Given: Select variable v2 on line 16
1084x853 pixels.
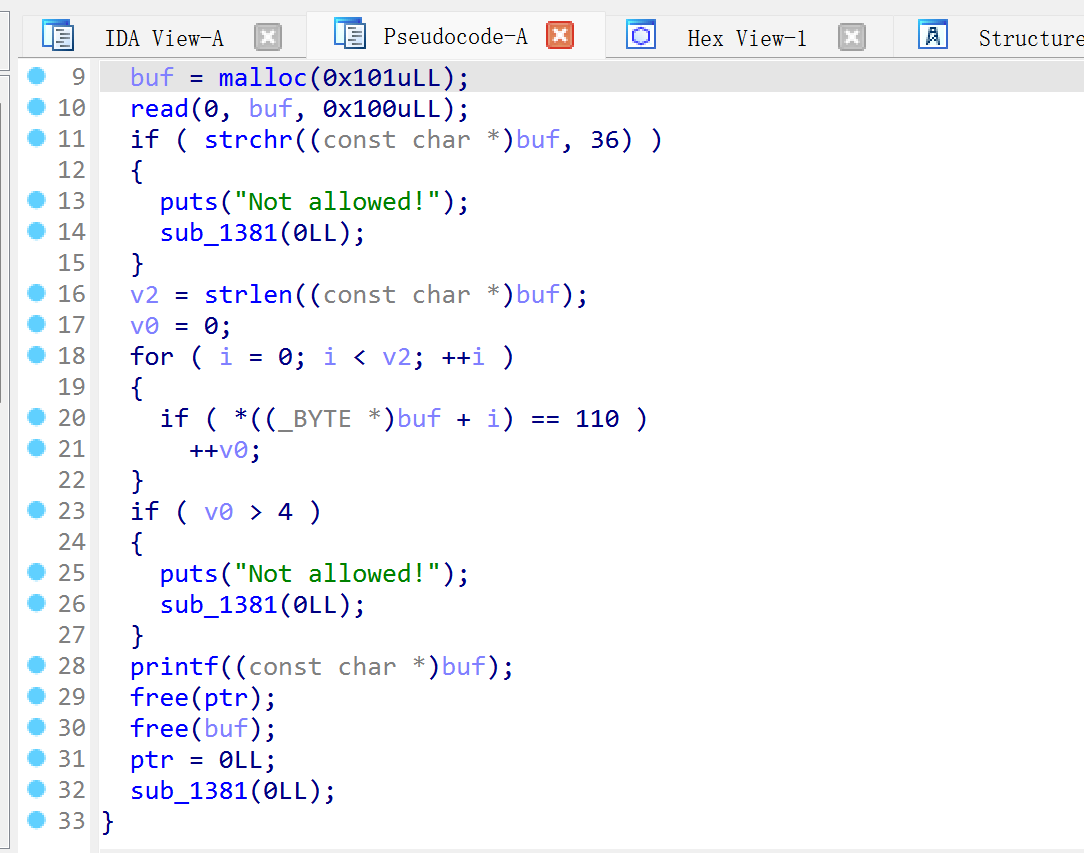Looking at the screenshot, I should [144, 295].
